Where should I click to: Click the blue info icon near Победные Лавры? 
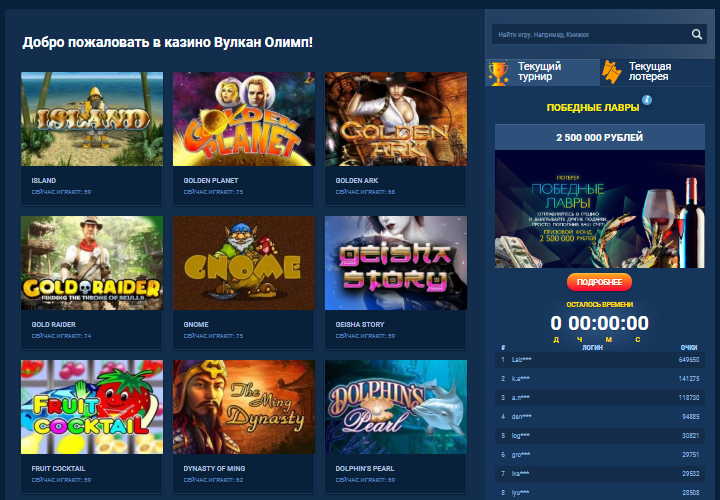tap(647, 100)
